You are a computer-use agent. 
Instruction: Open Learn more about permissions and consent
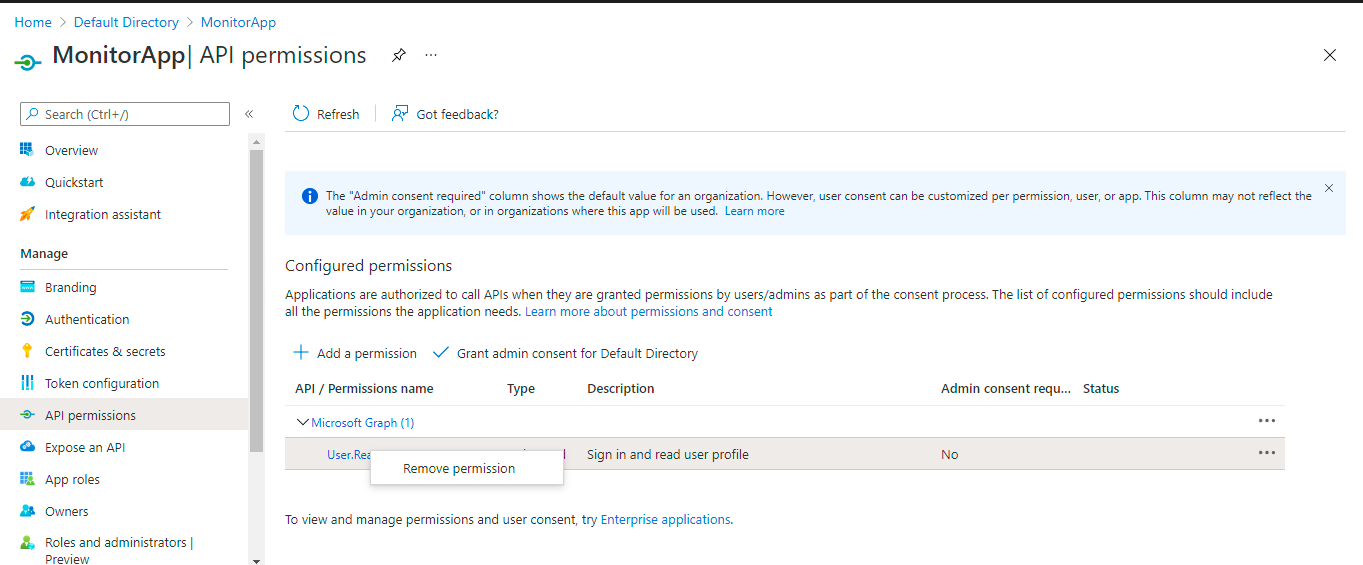(649, 311)
